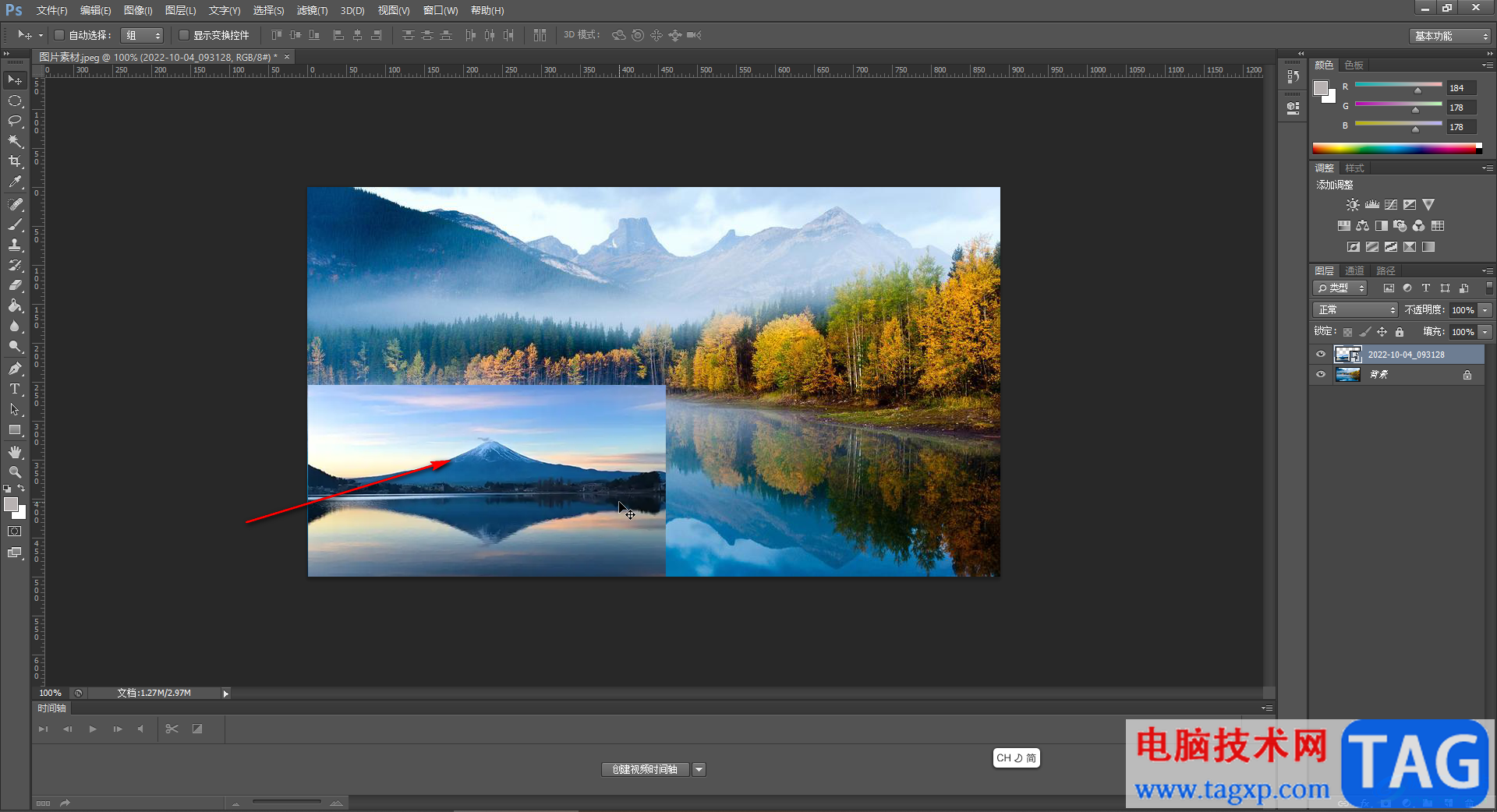Select the Eraser tool
This screenshot has width=1497, height=812.
point(15,285)
